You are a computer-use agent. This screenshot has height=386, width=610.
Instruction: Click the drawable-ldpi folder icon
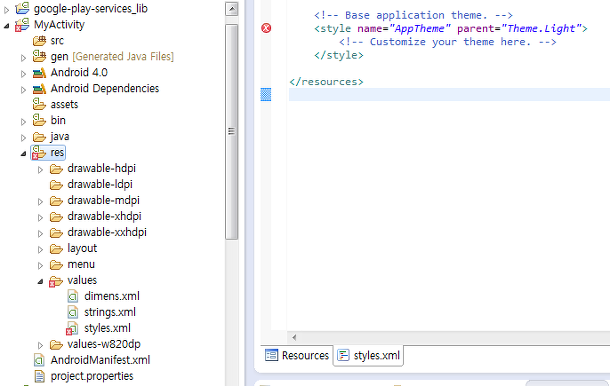[x=56, y=184]
